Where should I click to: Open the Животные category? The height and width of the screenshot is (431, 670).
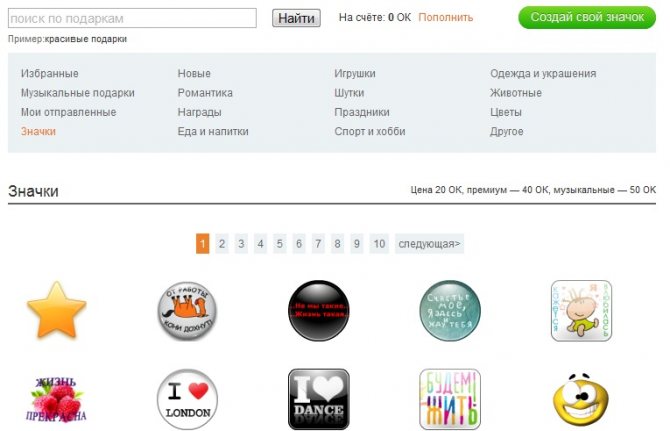[516, 93]
